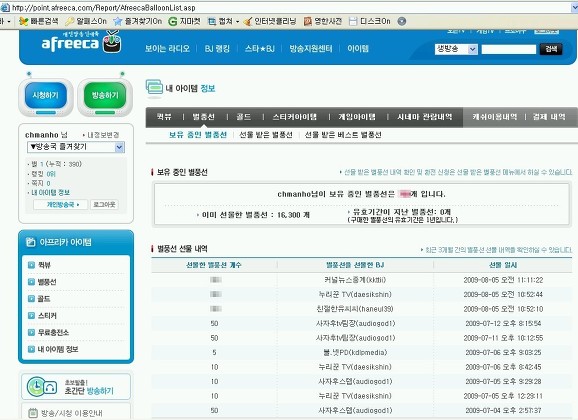Open 알패스On in the browser toolbar
This screenshot has width=578, height=420.
[x=86, y=21]
